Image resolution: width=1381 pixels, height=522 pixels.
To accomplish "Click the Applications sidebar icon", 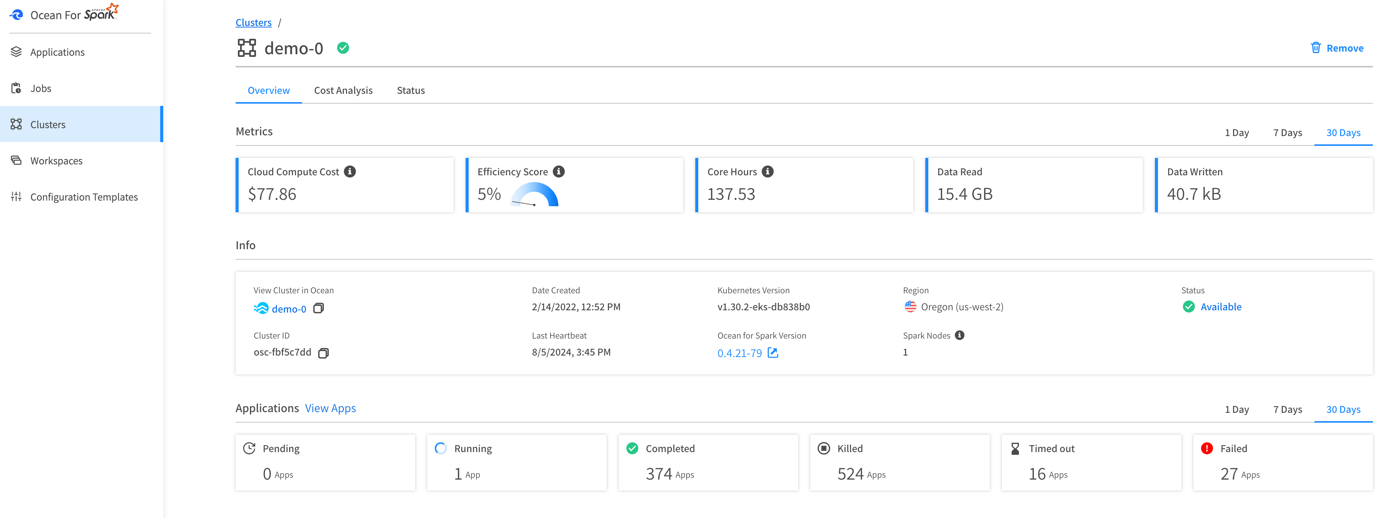I will [x=16, y=52].
